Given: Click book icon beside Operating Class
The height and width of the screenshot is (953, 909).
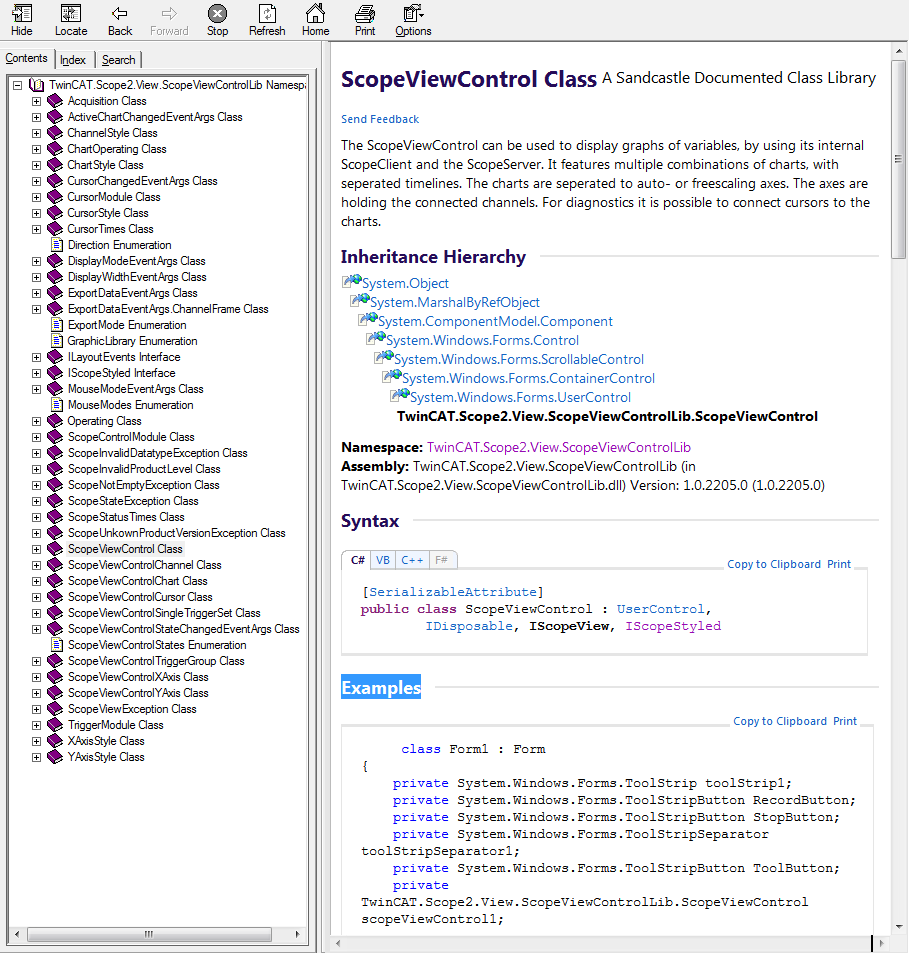Looking at the screenshot, I should click(x=55, y=421).
